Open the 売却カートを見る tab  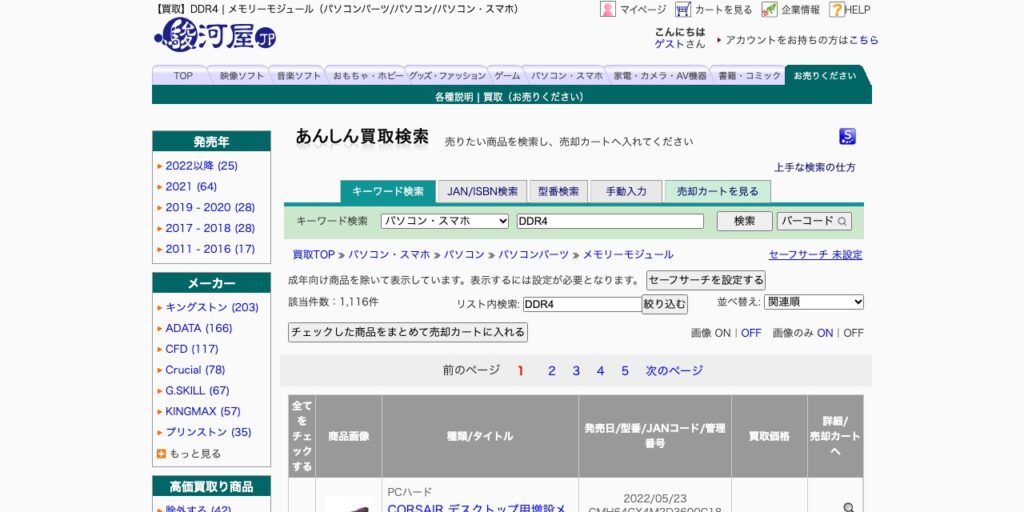pos(718,191)
